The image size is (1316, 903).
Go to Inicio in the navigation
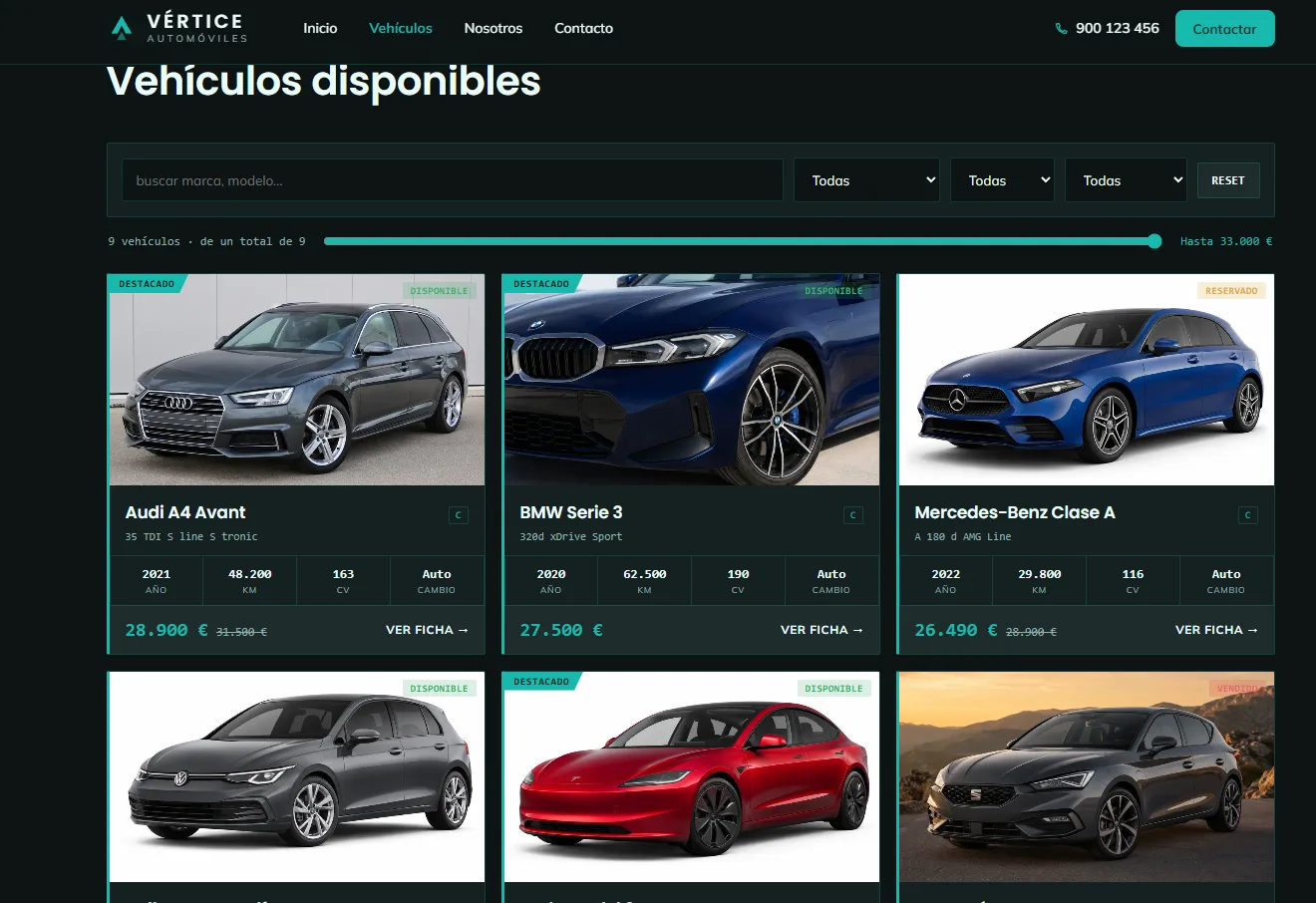pos(320,28)
